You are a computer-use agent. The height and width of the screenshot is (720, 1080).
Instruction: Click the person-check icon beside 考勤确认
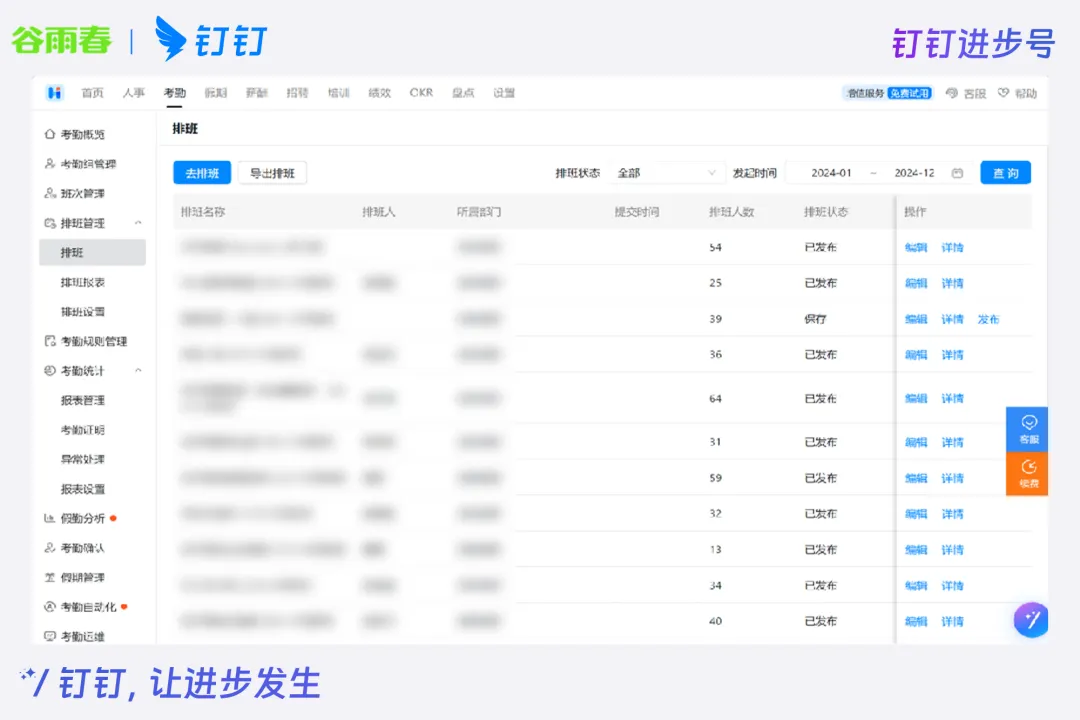pos(50,548)
